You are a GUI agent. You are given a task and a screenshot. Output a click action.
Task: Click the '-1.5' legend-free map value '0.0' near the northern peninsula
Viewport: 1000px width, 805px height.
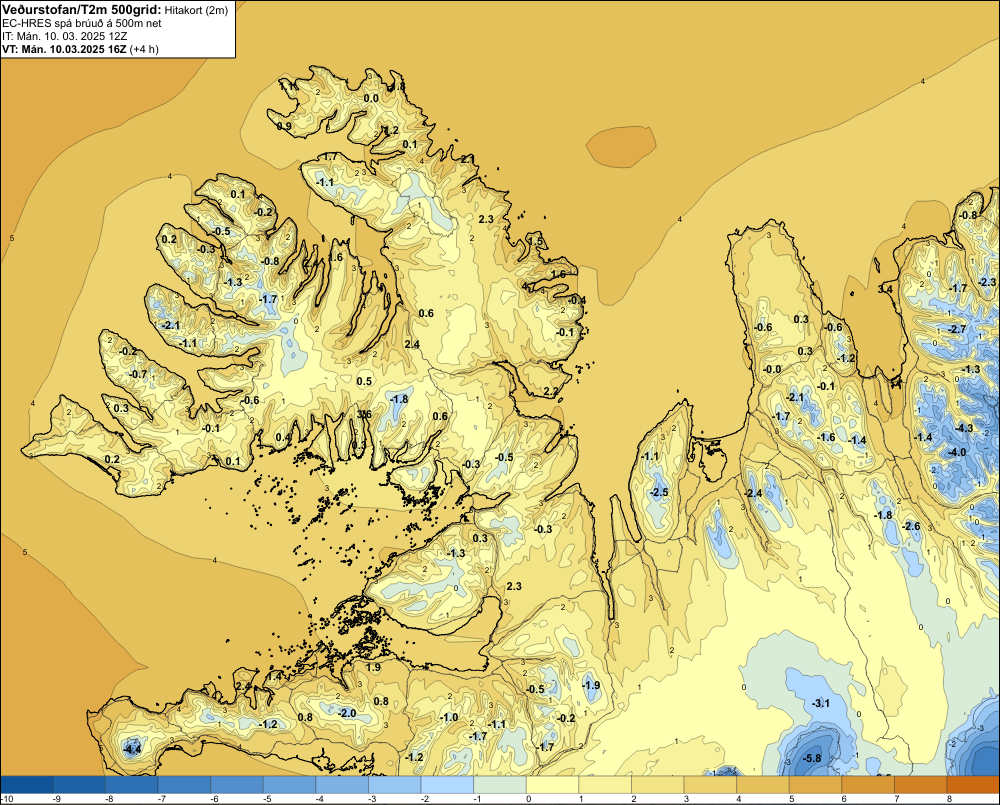(x=371, y=98)
